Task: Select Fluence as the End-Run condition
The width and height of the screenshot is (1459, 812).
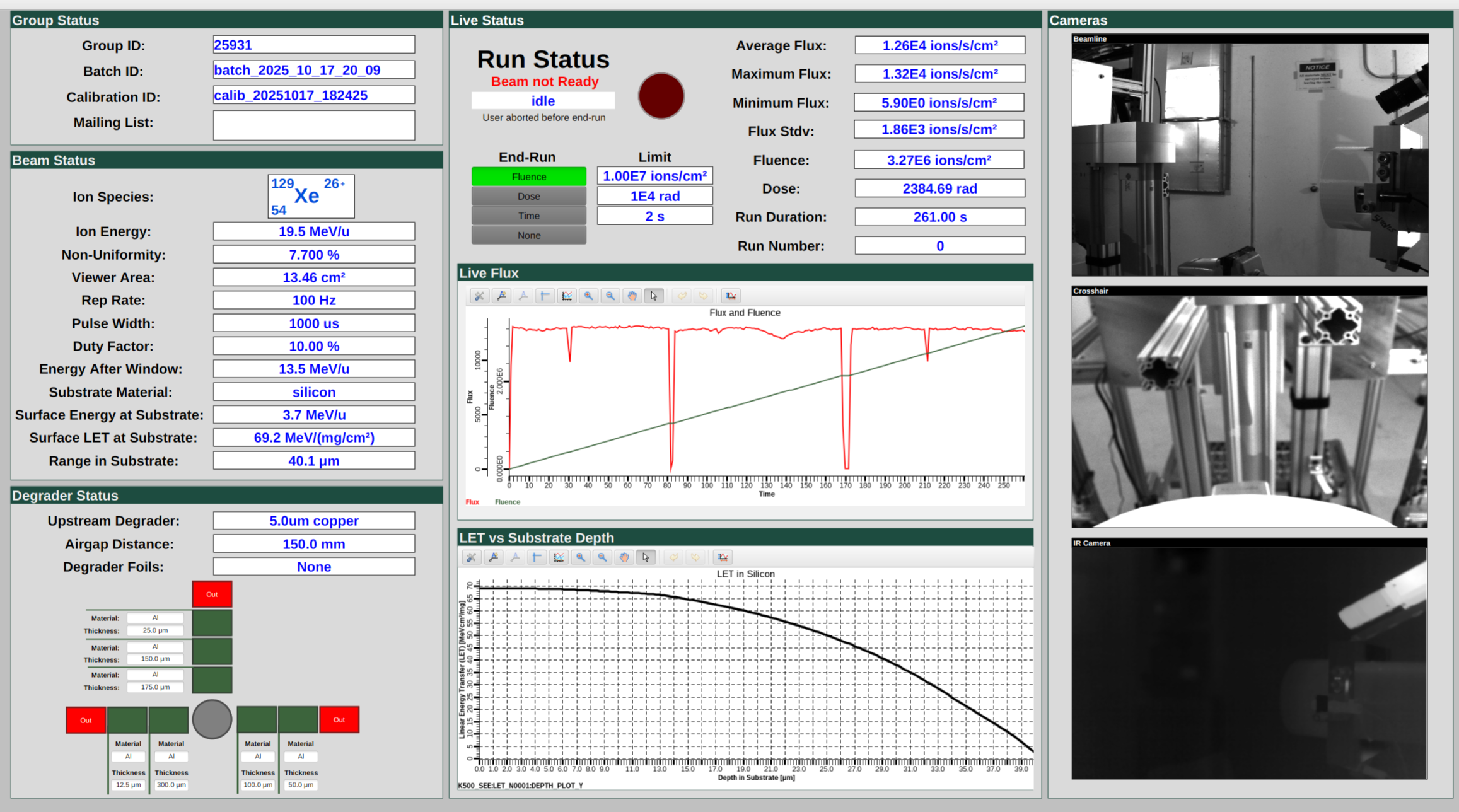Action: [x=528, y=177]
